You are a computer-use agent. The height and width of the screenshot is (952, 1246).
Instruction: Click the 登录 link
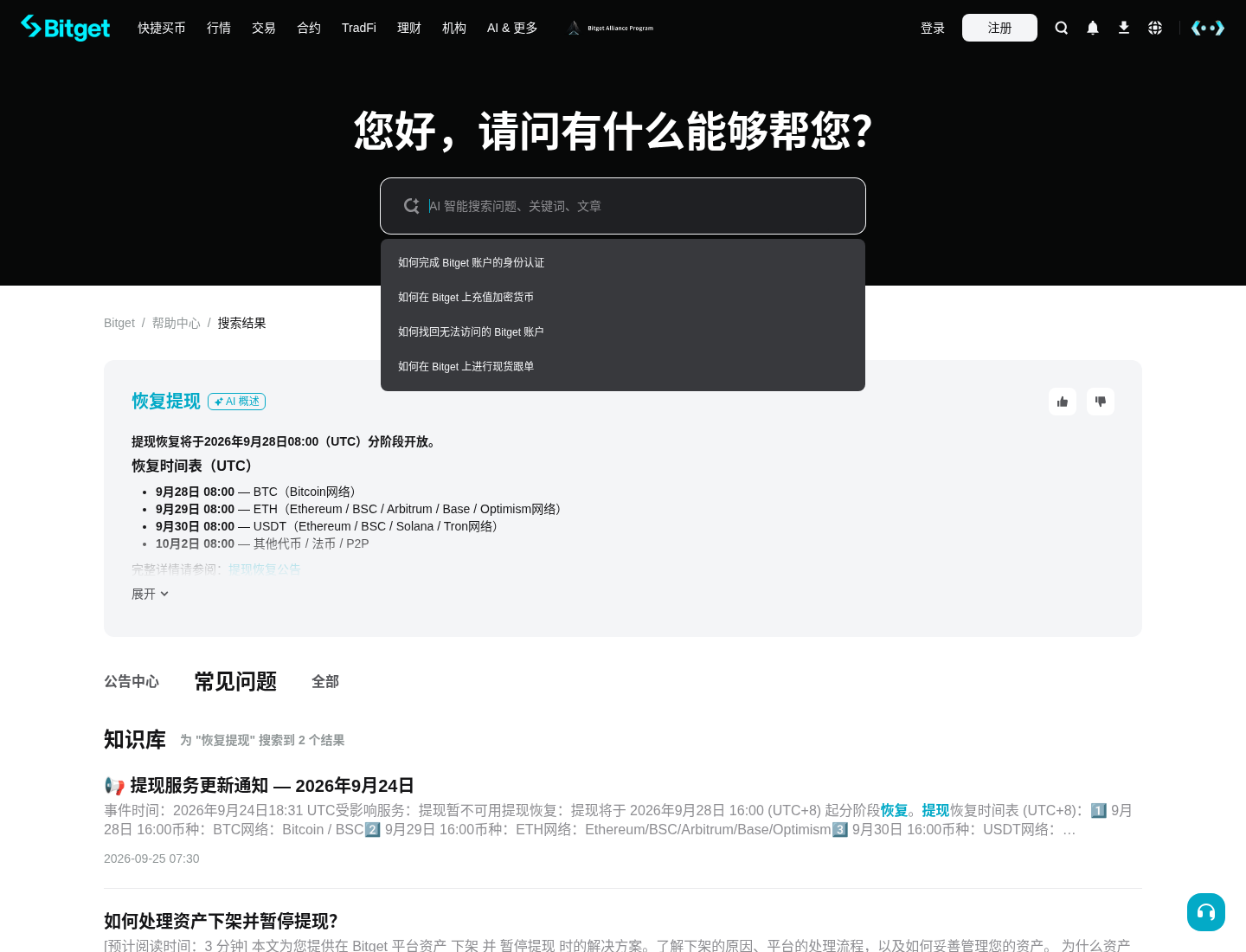pos(933,28)
